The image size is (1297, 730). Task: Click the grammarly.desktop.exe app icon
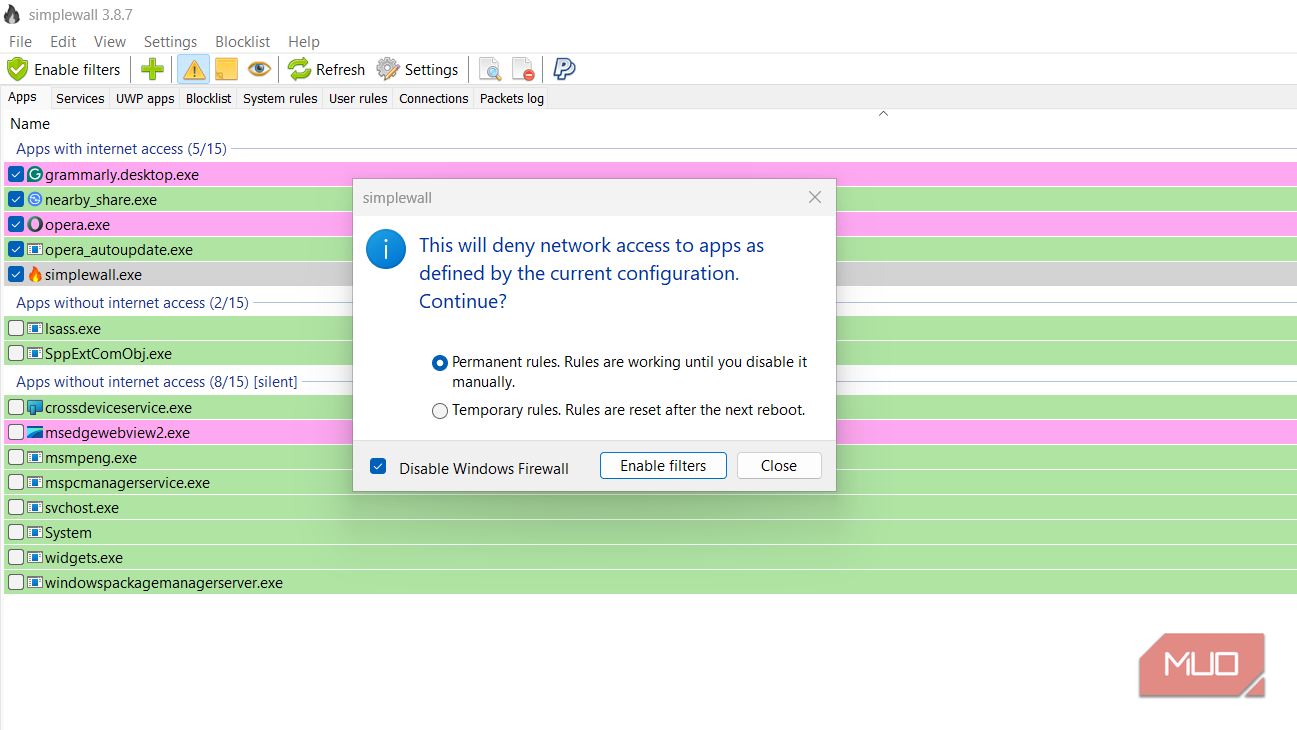tap(35, 174)
